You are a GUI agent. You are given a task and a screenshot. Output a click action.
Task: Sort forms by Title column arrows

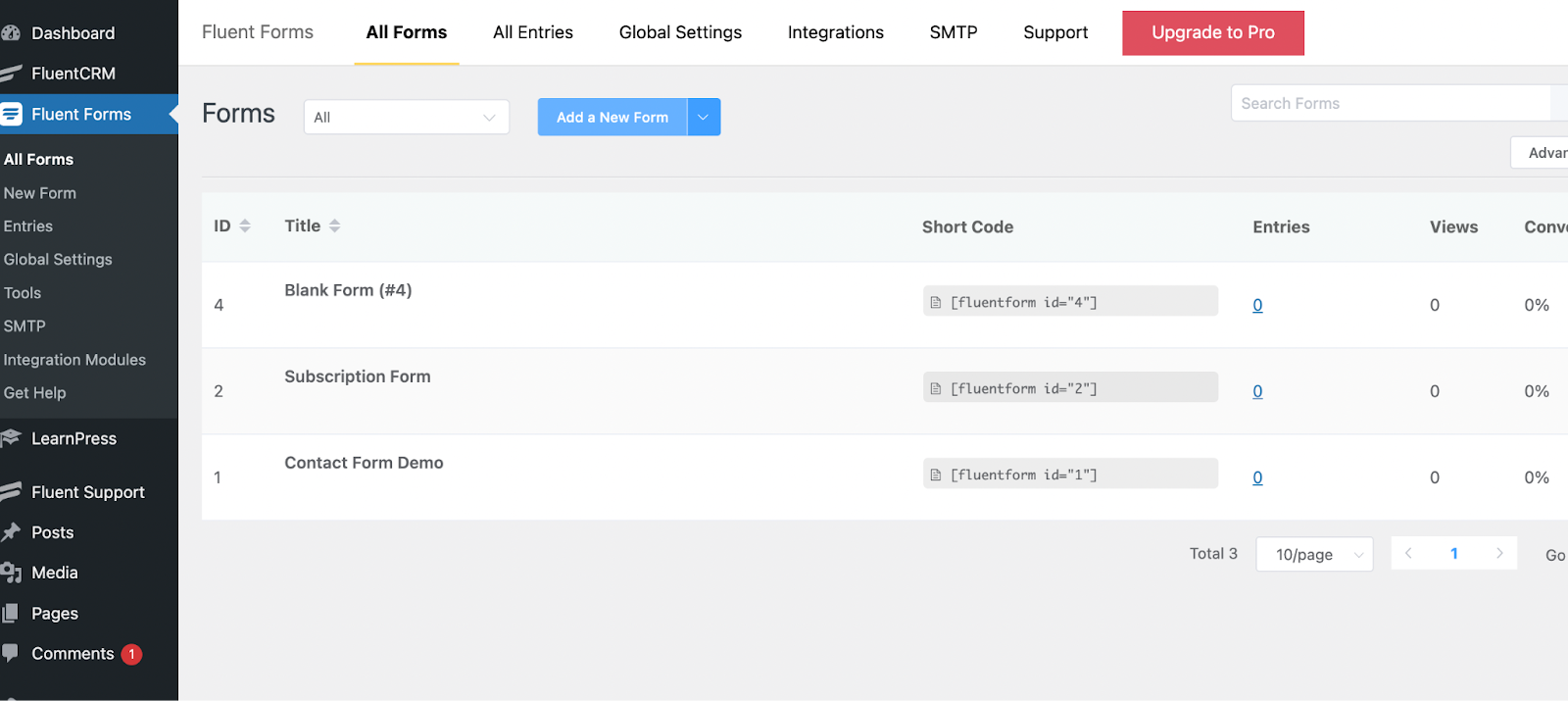pyautogui.click(x=334, y=225)
